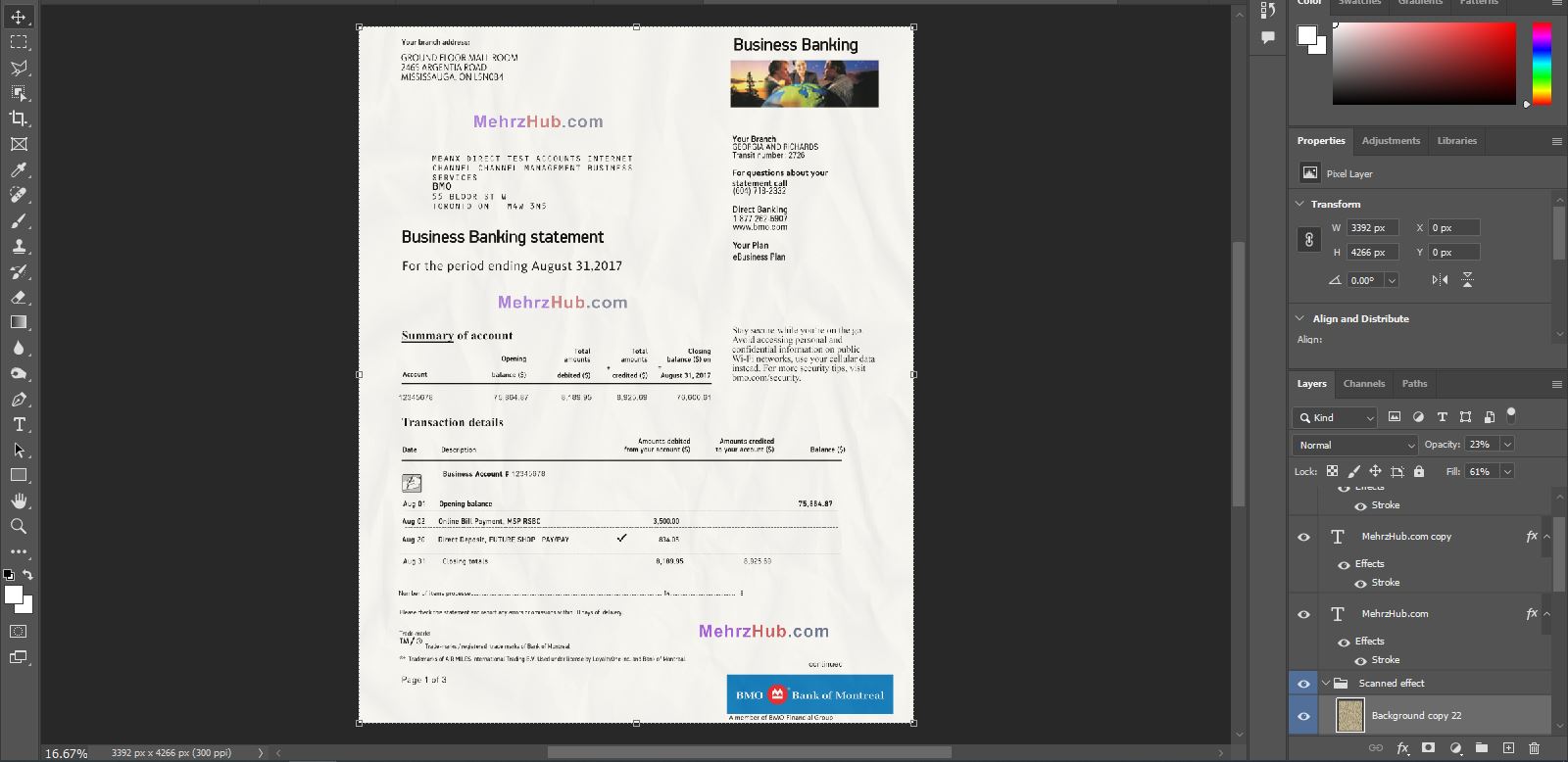The image size is (1568, 762).
Task: Toggle layer filtering on or off
Action: (1511, 414)
